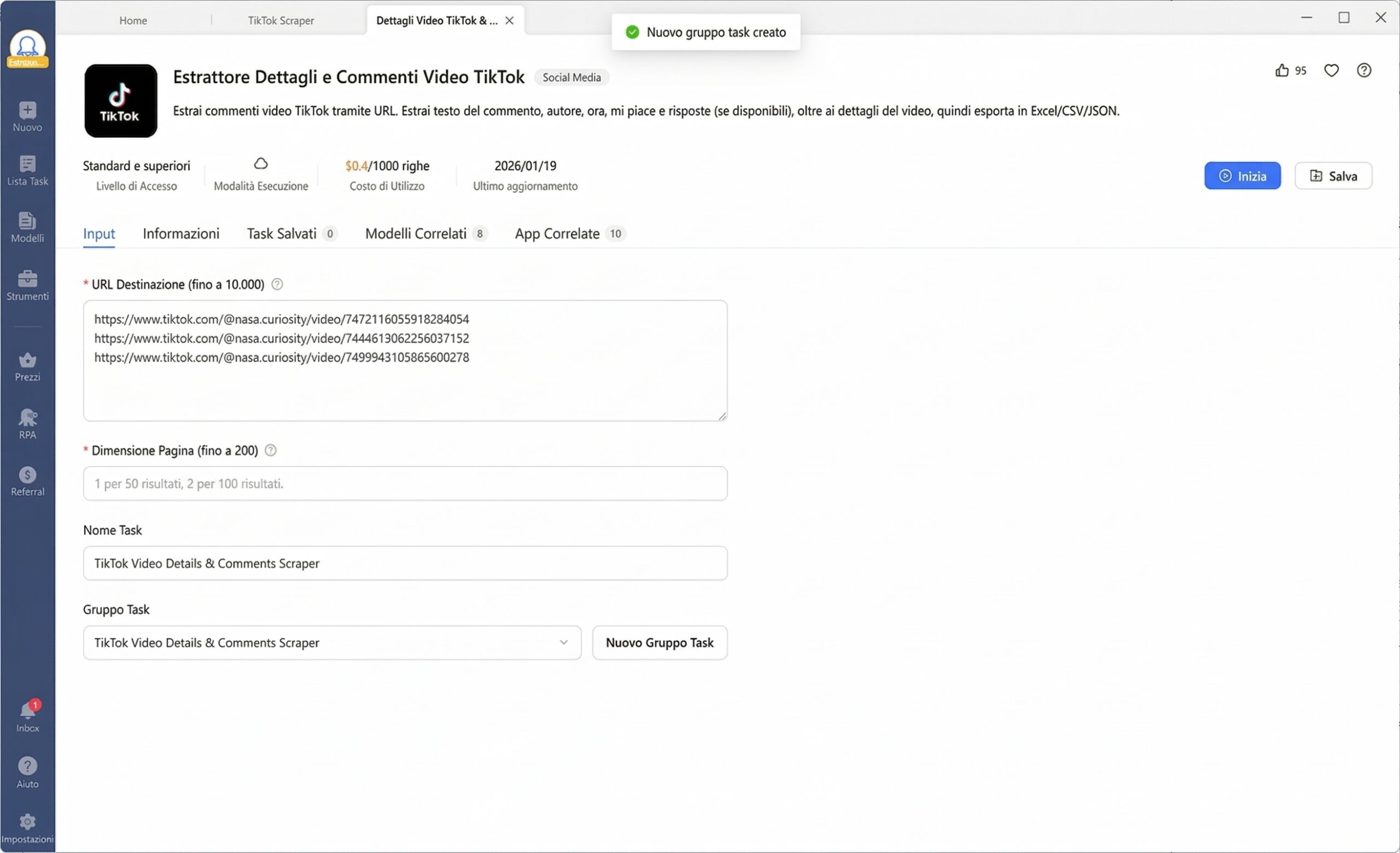1400x853 pixels.
Task: Open the App Correlate tab
Action: (x=557, y=233)
